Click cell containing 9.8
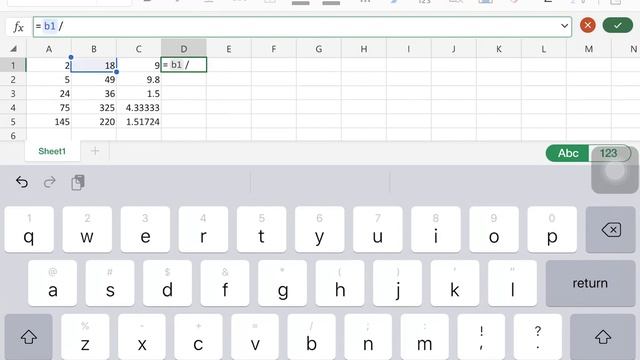 coord(139,79)
